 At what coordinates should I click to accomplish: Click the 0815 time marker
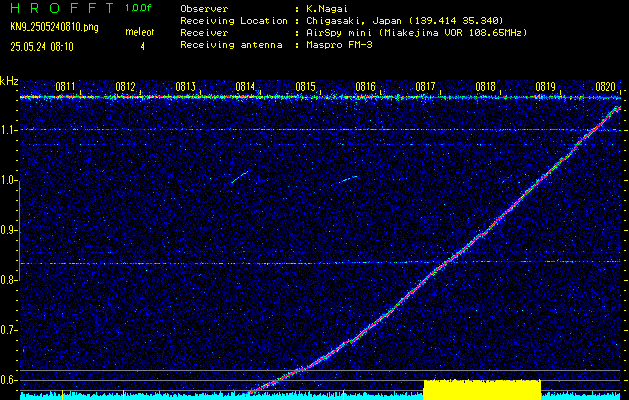click(x=305, y=86)
